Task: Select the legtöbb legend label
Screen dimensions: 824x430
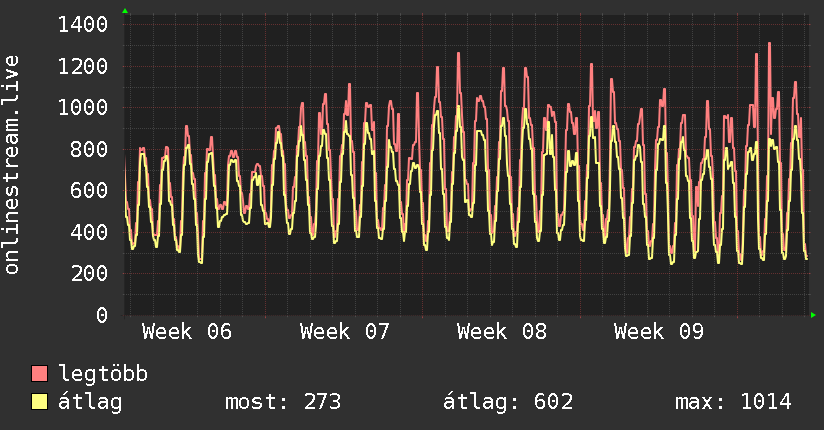Action: (103, 374)
